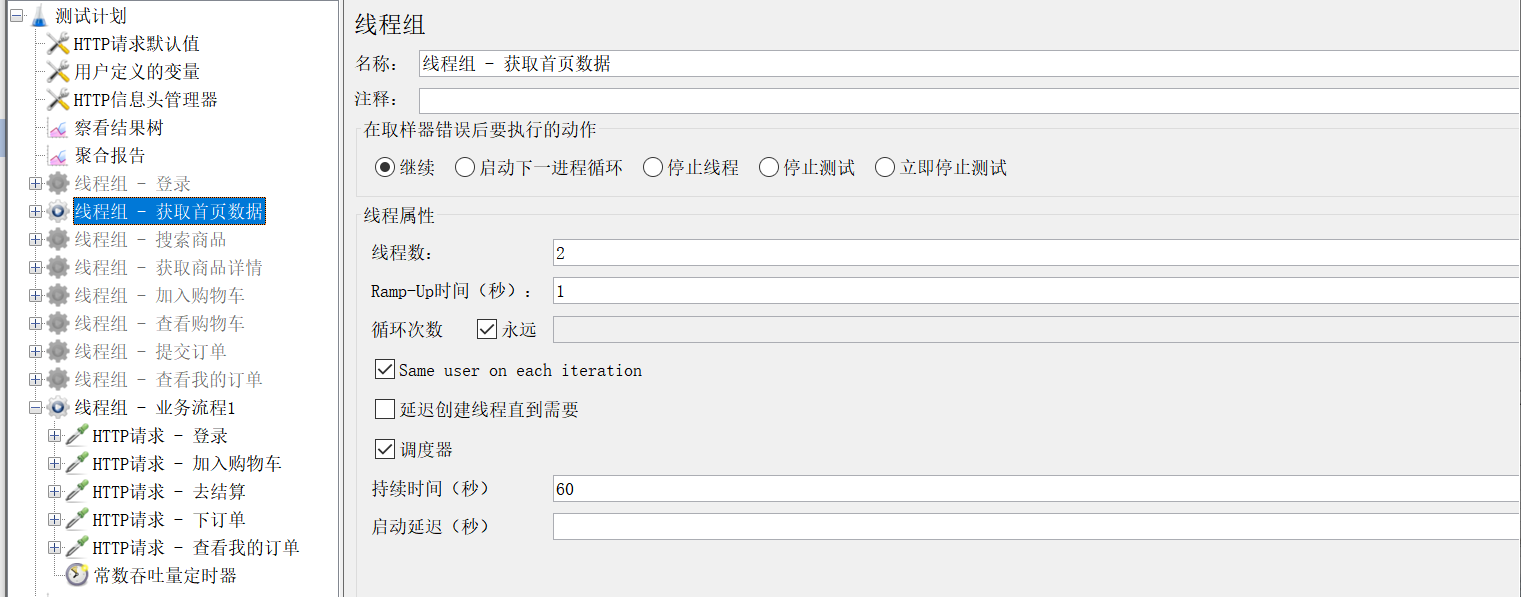
Task: Select the HTTP请求默认值 wrench icon
Action: point(58,44)
